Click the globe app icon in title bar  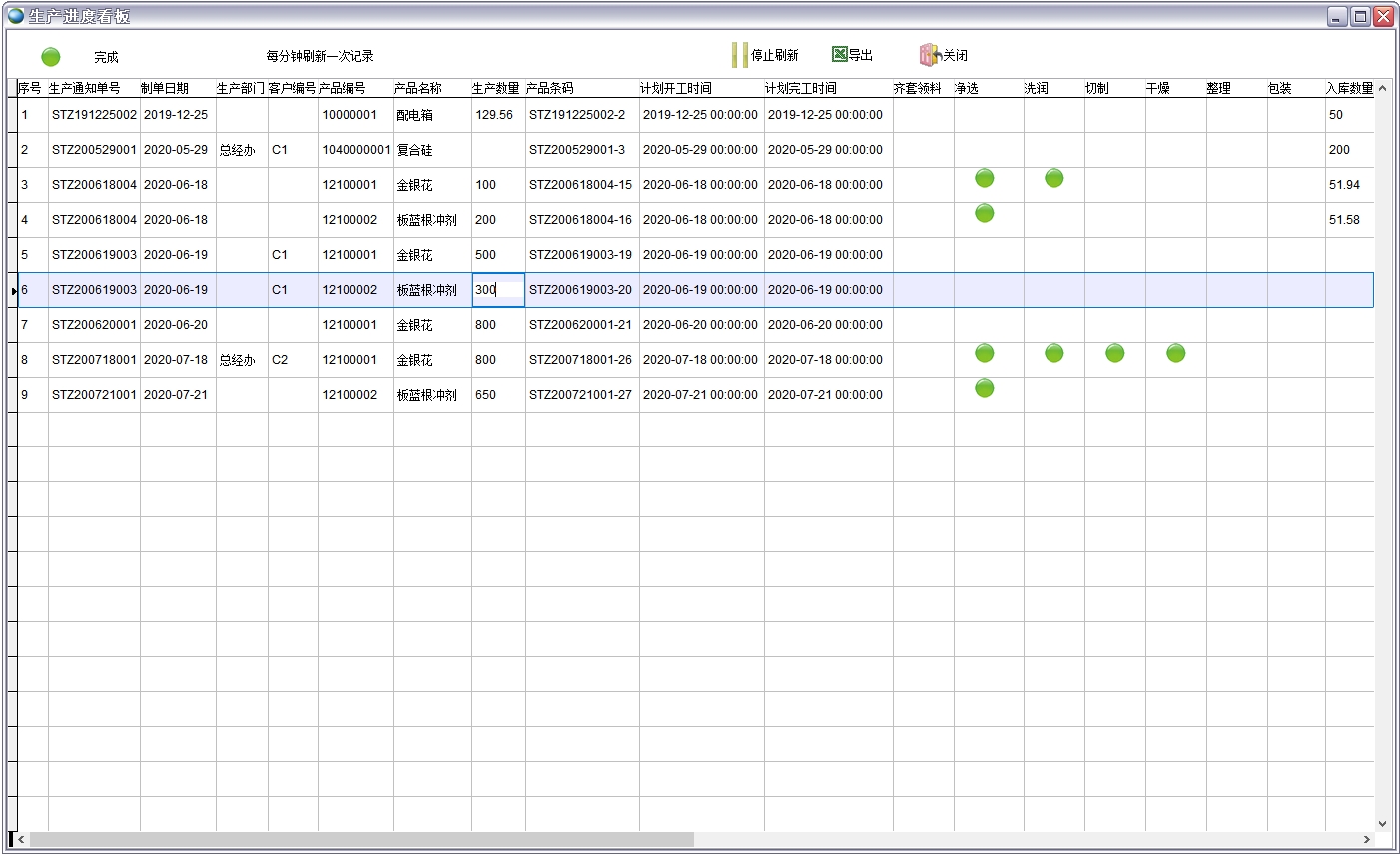16,16
